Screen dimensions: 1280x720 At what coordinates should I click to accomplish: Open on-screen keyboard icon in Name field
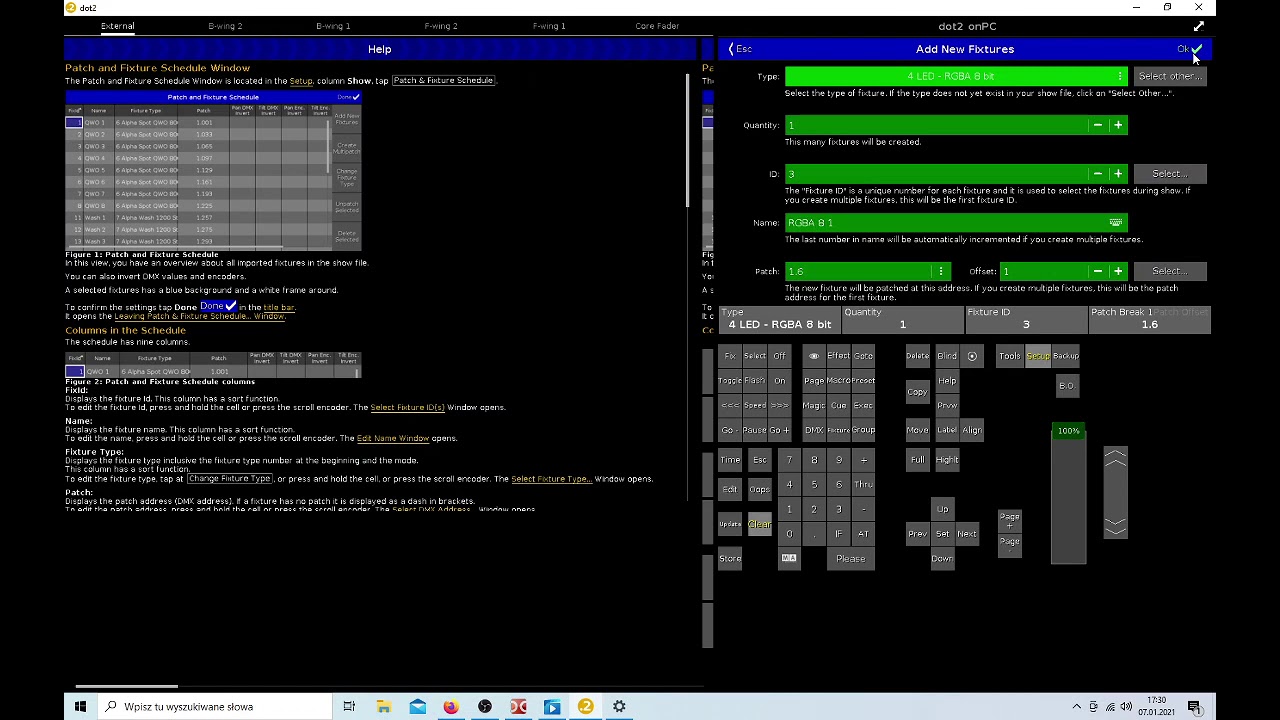[x=1115, y=223]
